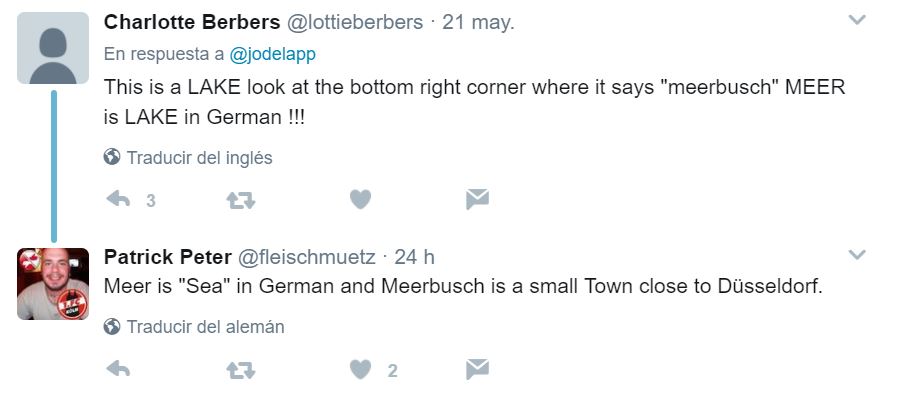This screenshot has height=395, width=904.
Task: Open Patrick Peter's profile name
Action: tap(168, 257)
